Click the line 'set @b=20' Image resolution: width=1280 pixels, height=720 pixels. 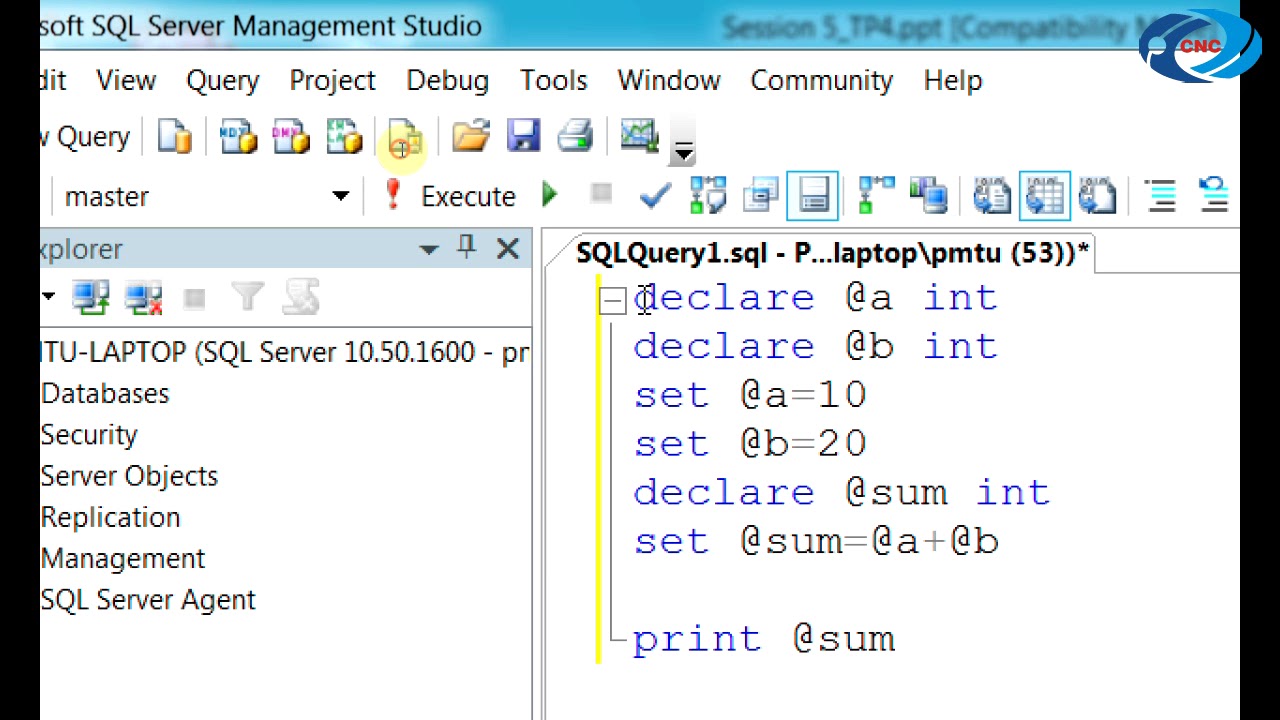pos(750,444)
